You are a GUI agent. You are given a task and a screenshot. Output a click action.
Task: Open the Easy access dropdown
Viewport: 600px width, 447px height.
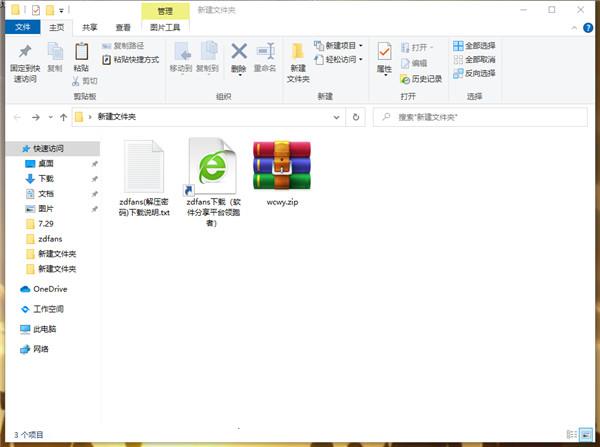tap(338, 59)
